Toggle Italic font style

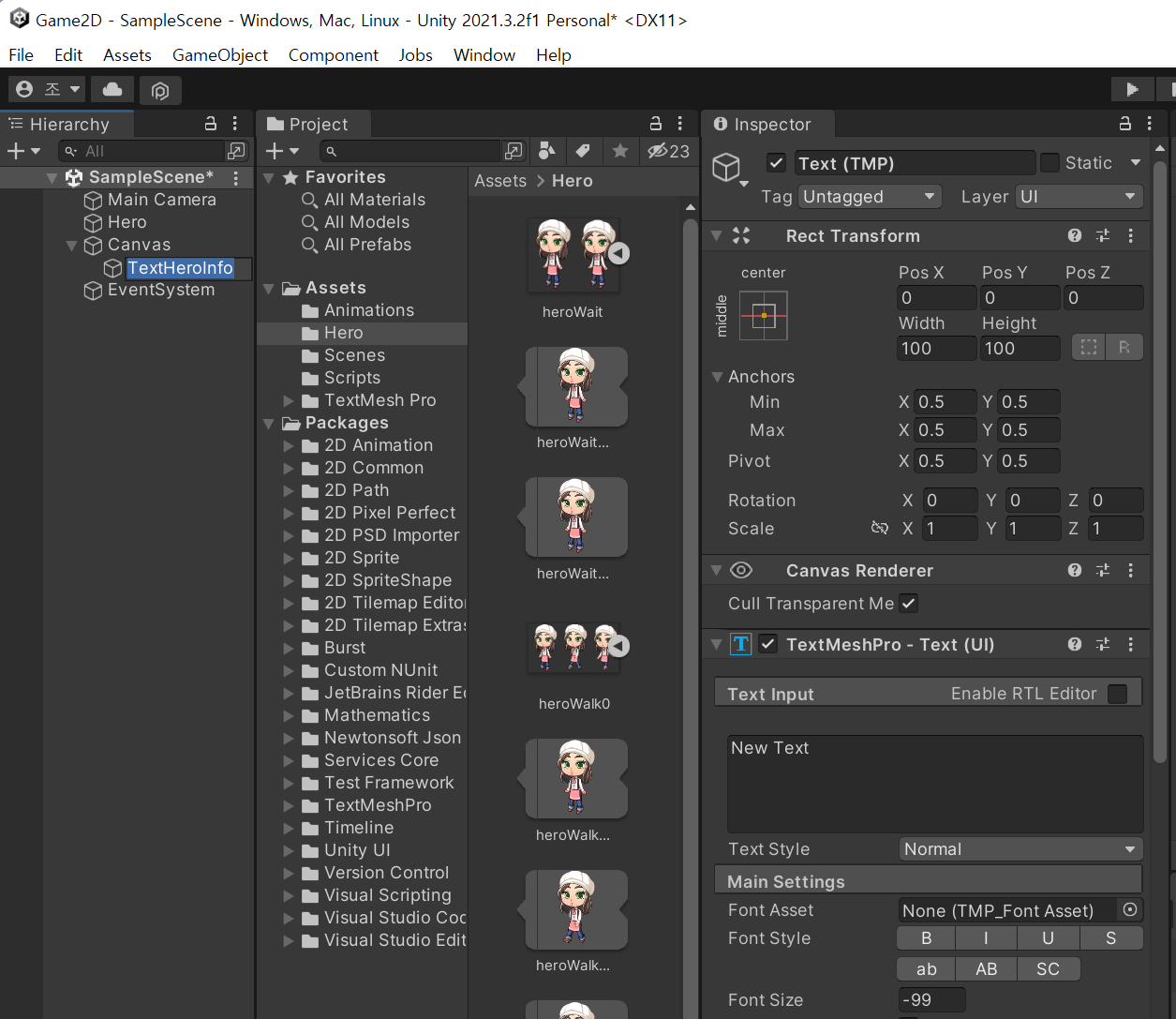click(986, 938)
